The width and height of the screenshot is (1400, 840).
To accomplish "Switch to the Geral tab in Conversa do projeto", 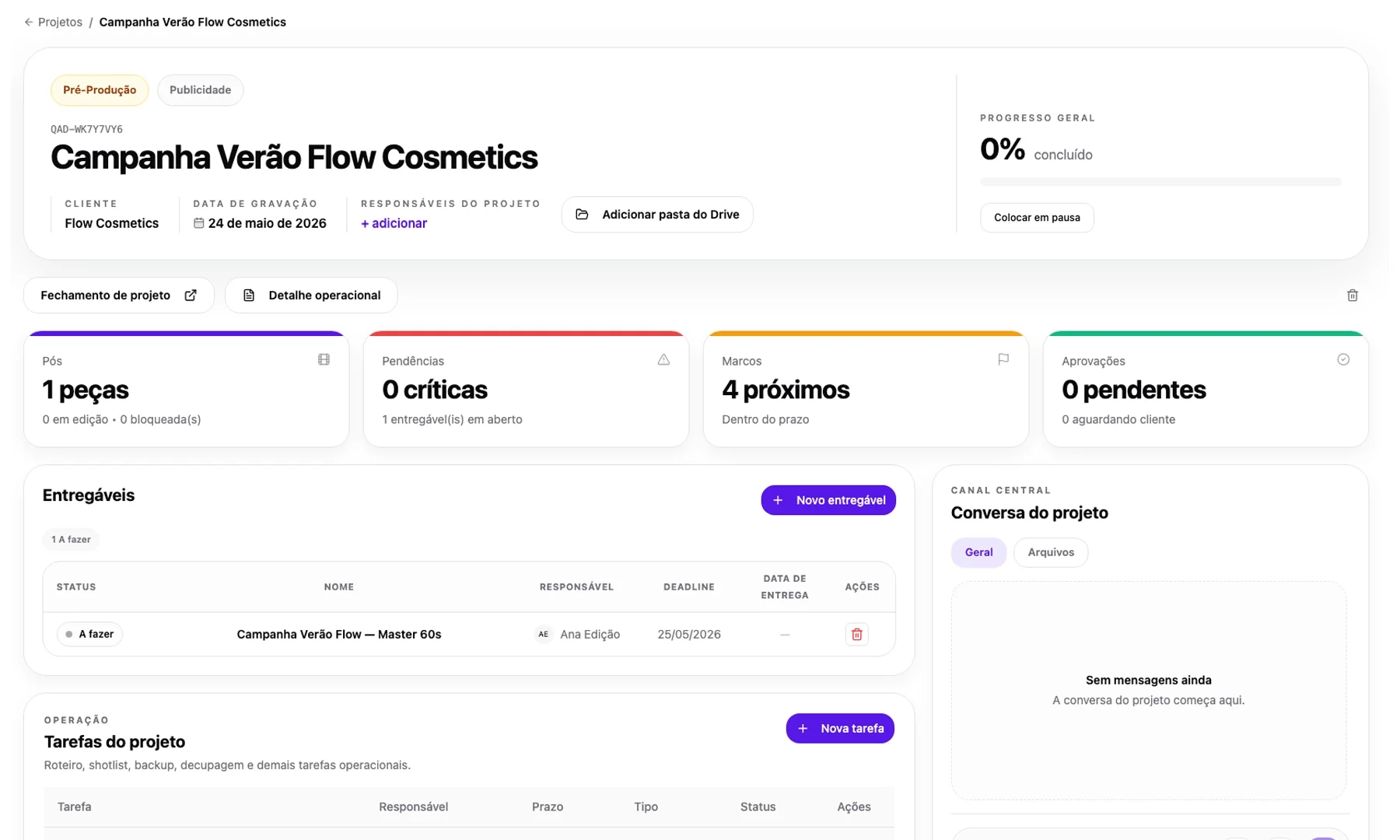I will pyautogui.click(x=978, y=553).
